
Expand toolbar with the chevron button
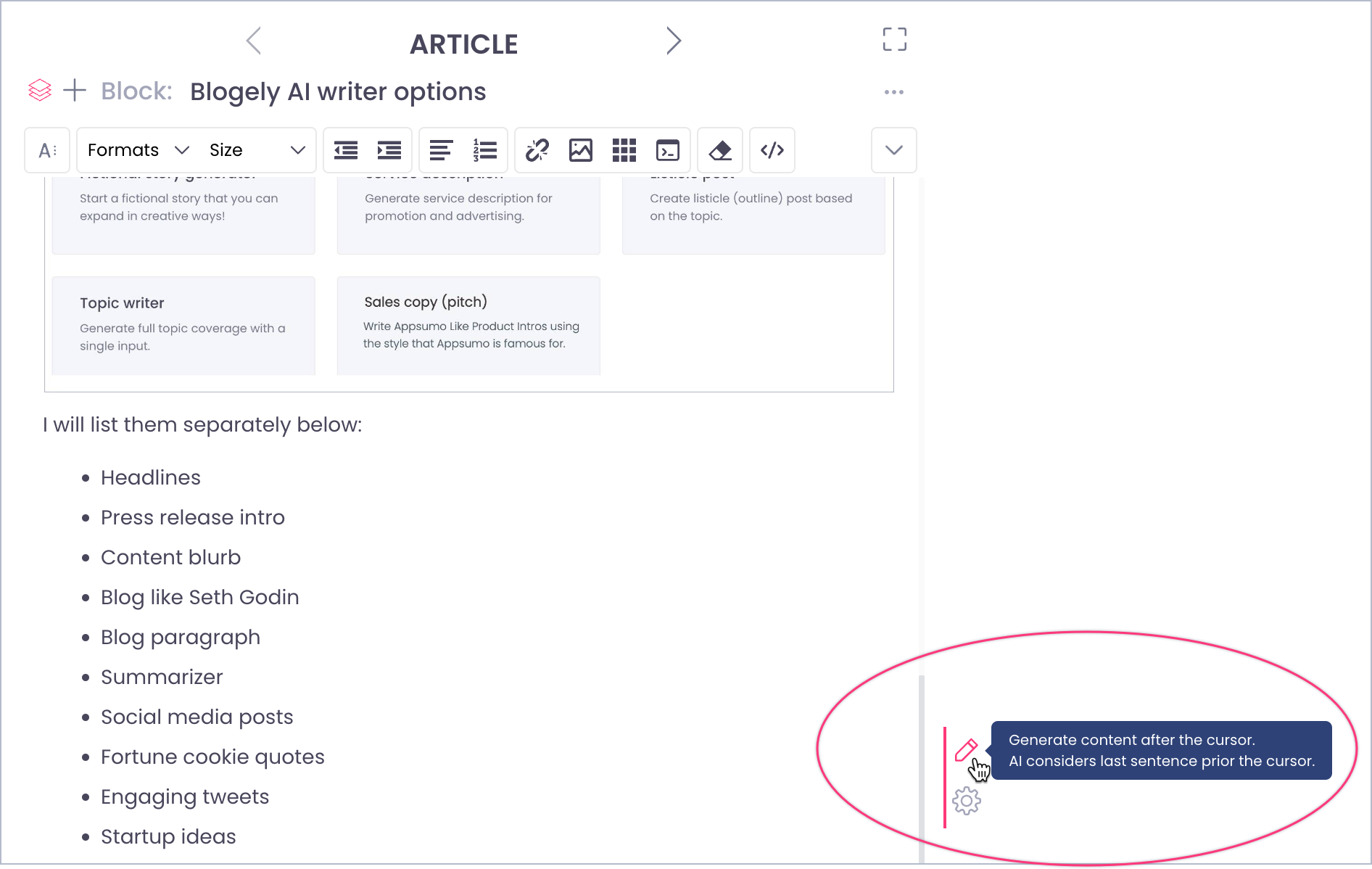coord(894,150)
